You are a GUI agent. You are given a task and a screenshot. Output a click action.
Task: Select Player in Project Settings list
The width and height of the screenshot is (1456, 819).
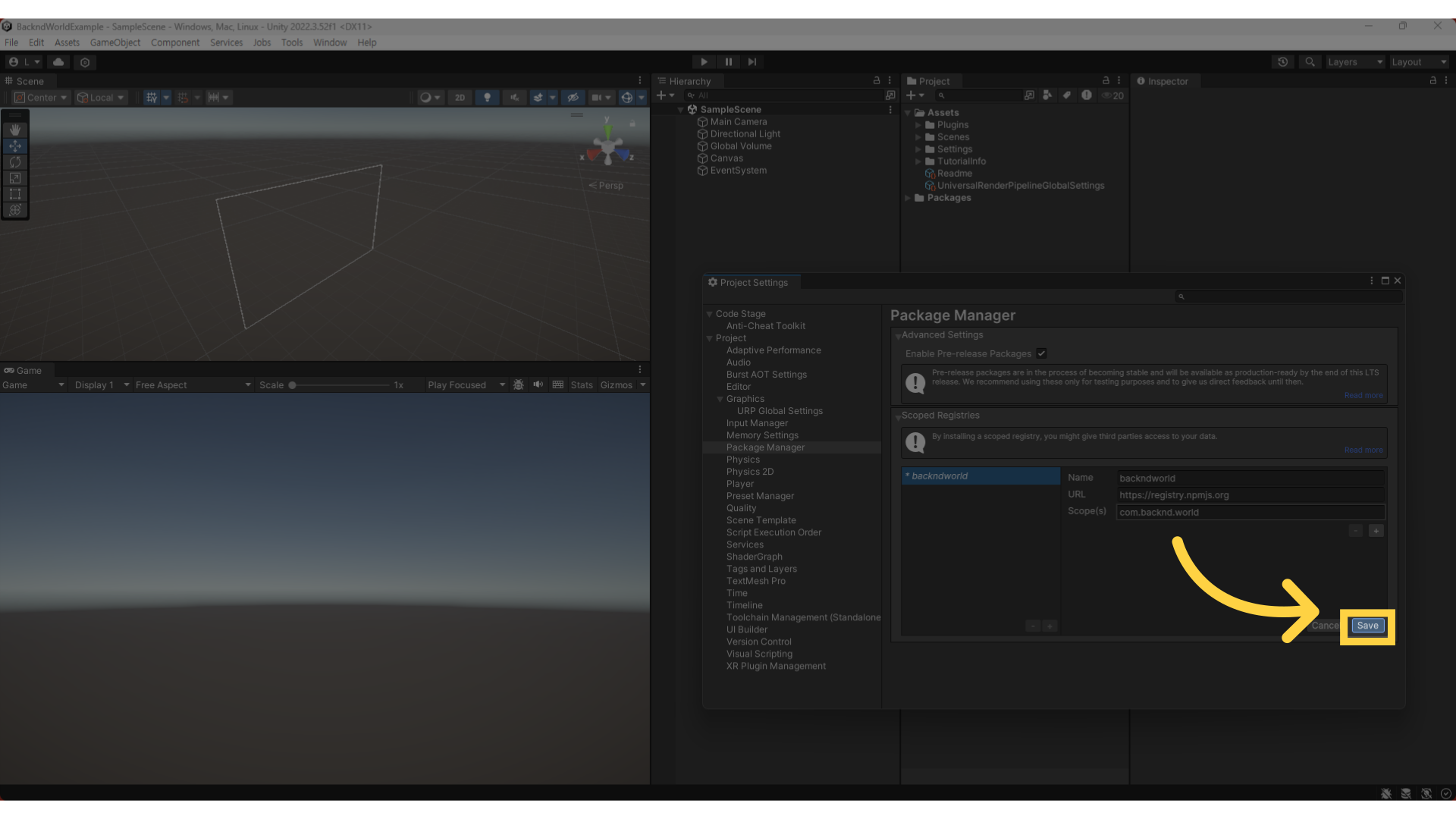[739, 484]
